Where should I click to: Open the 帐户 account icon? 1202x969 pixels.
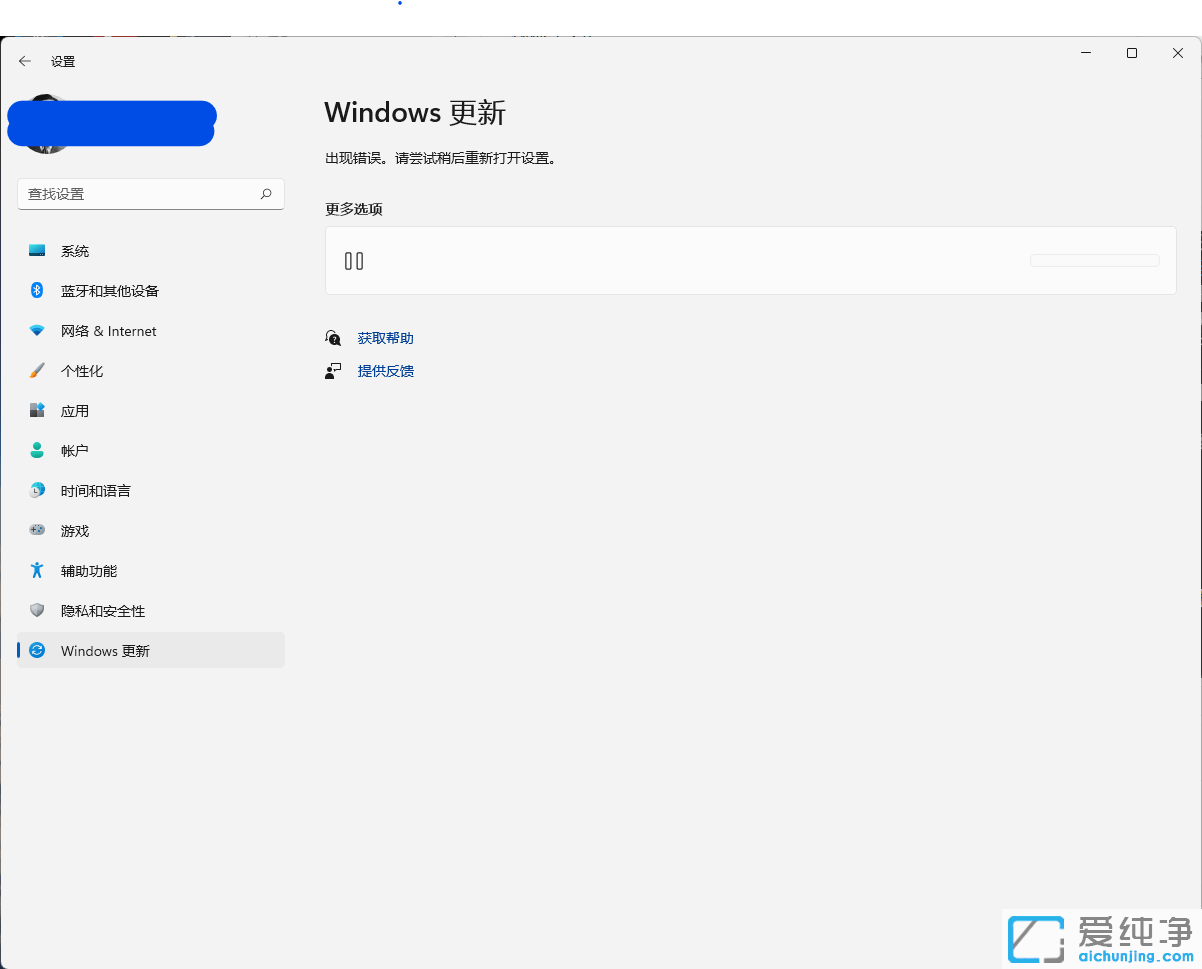pyautogui.click(x=36, y=450)
